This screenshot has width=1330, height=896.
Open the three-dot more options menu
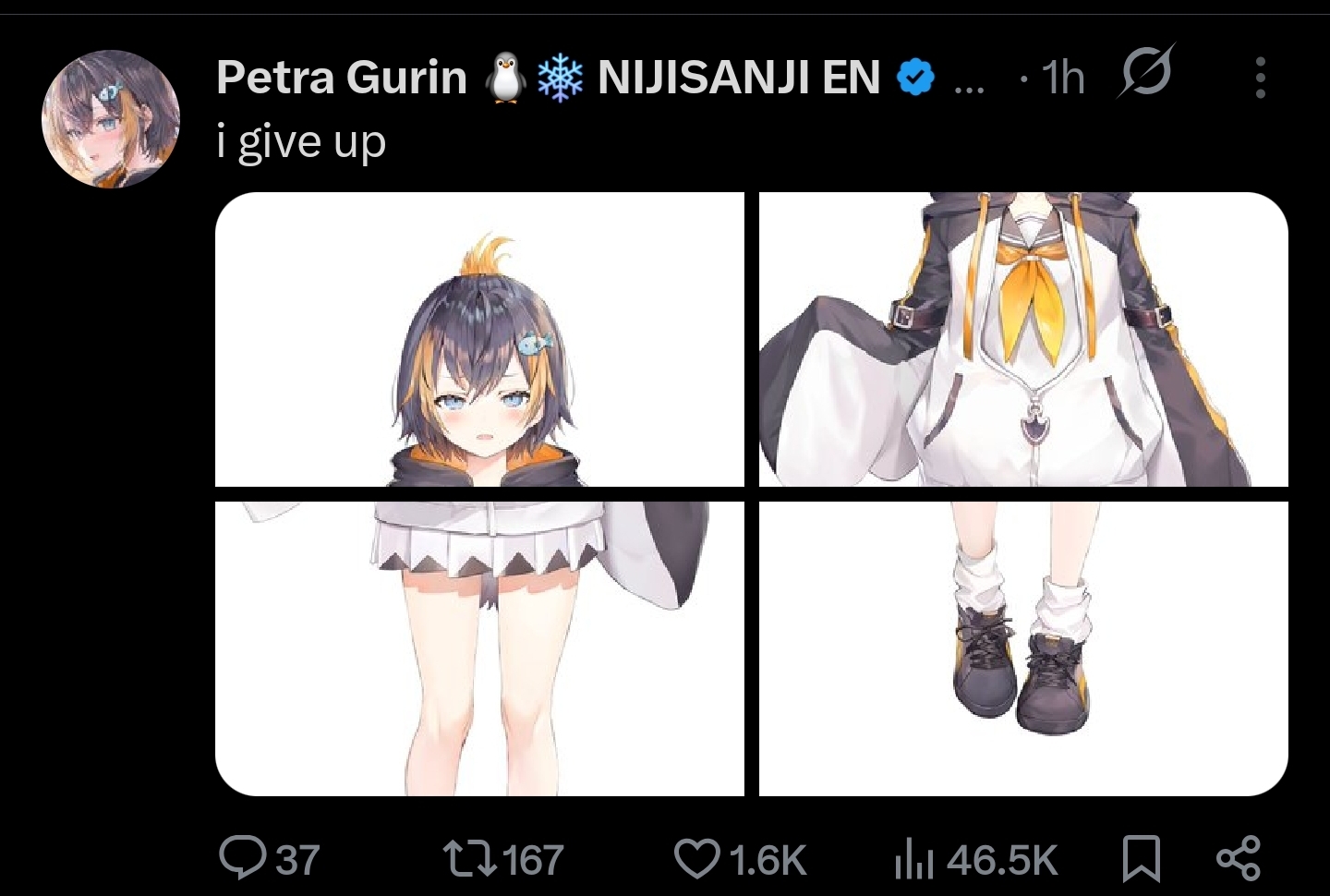point(1260,78)
